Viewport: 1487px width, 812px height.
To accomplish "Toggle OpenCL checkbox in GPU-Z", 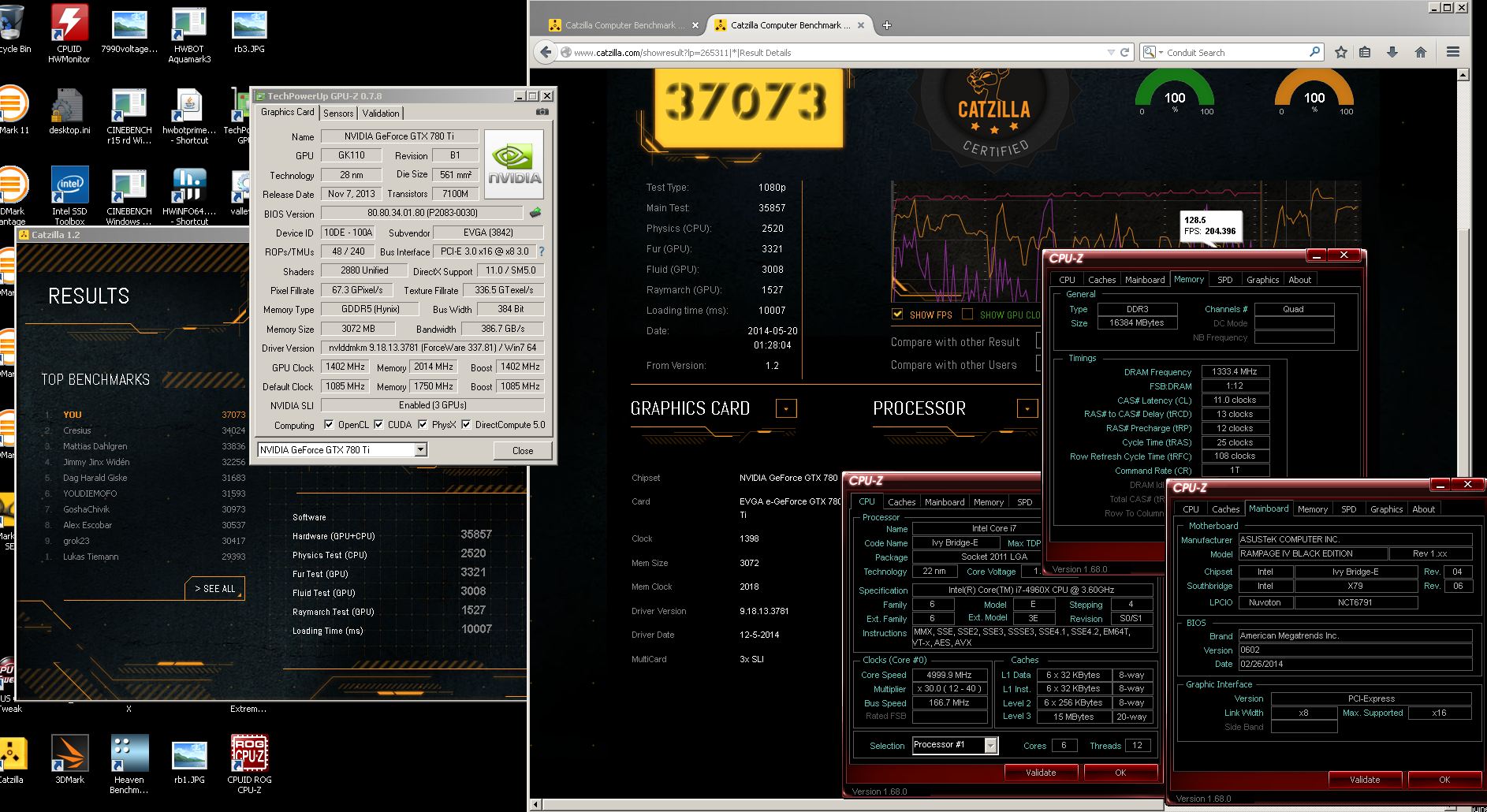I will click(x=329, y=424).
